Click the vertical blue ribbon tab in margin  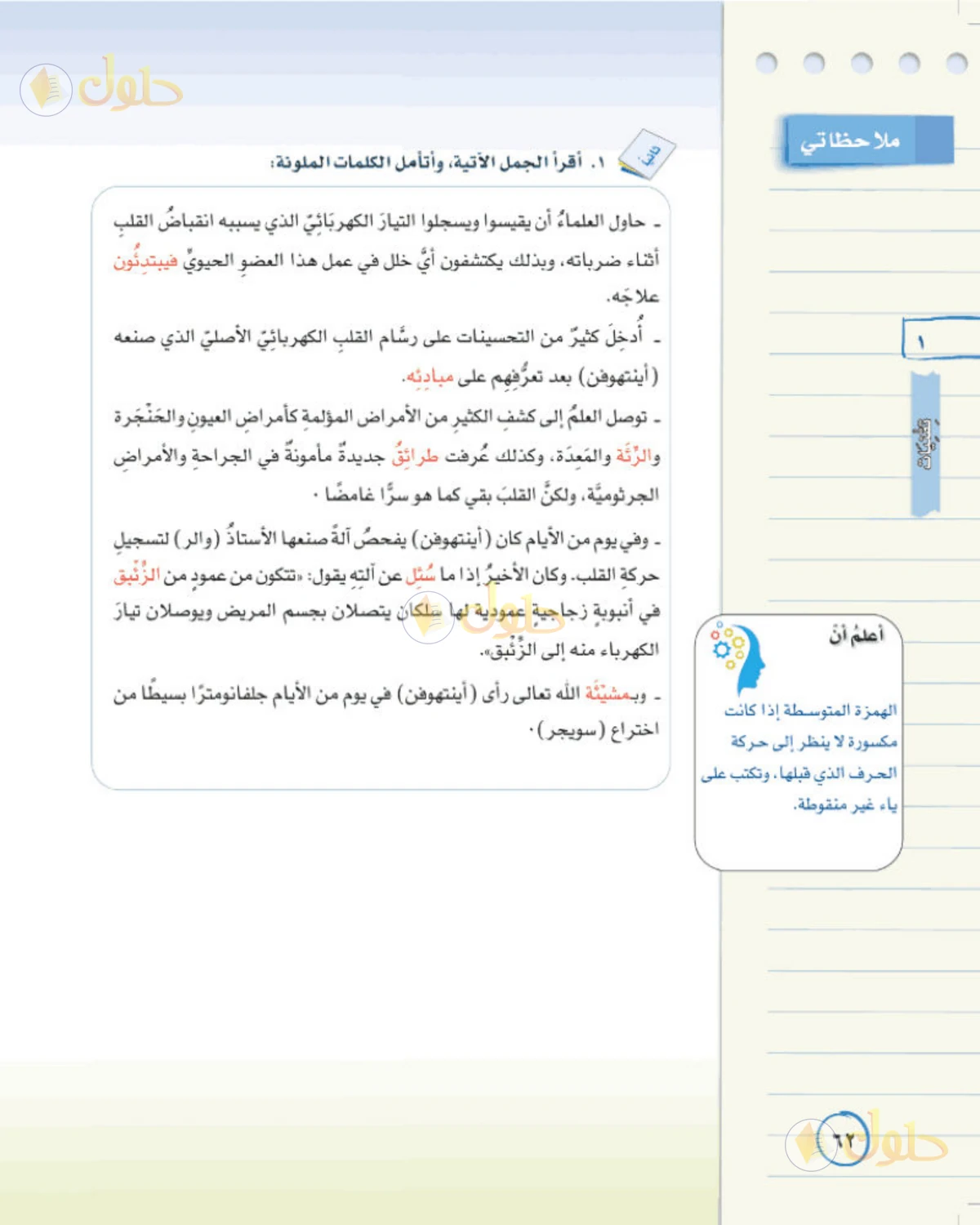tap(925, 445)
